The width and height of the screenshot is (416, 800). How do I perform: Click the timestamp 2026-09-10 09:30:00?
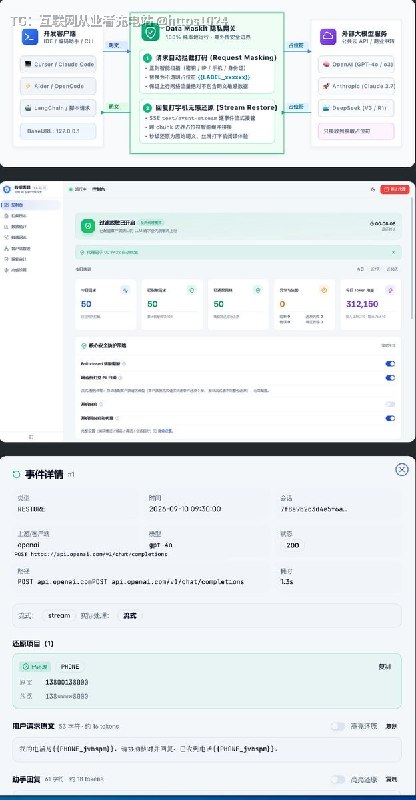tap(185, 509)
